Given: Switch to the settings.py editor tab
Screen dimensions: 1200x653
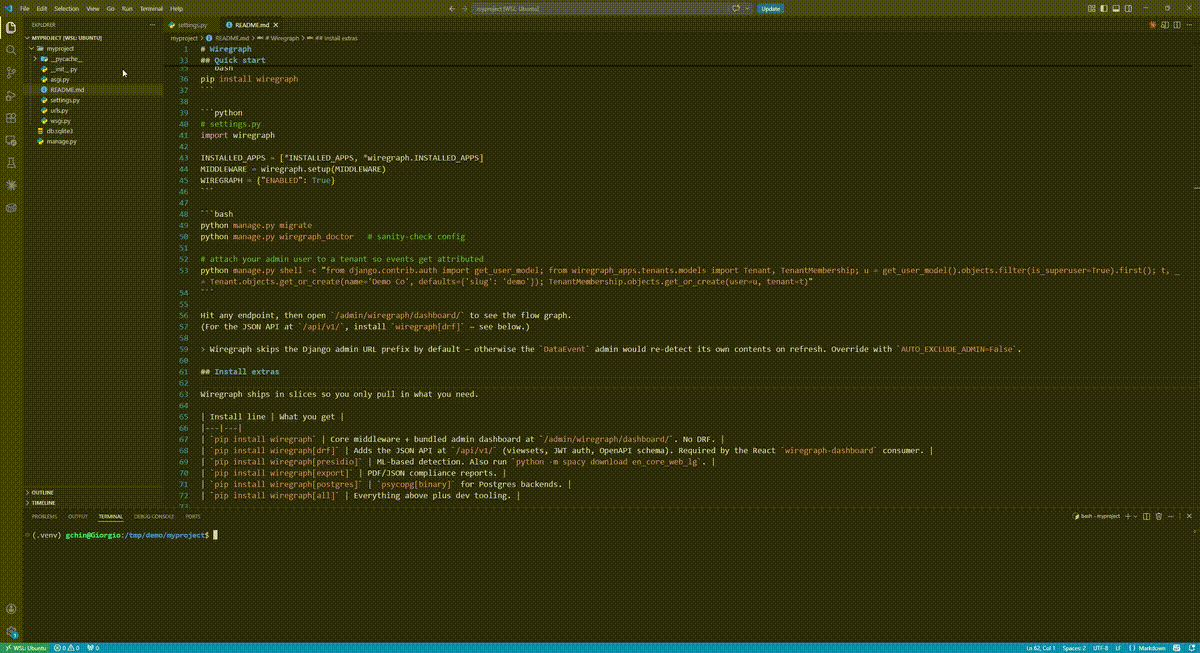Looking at the screenshot, I should tap(191, 24).
